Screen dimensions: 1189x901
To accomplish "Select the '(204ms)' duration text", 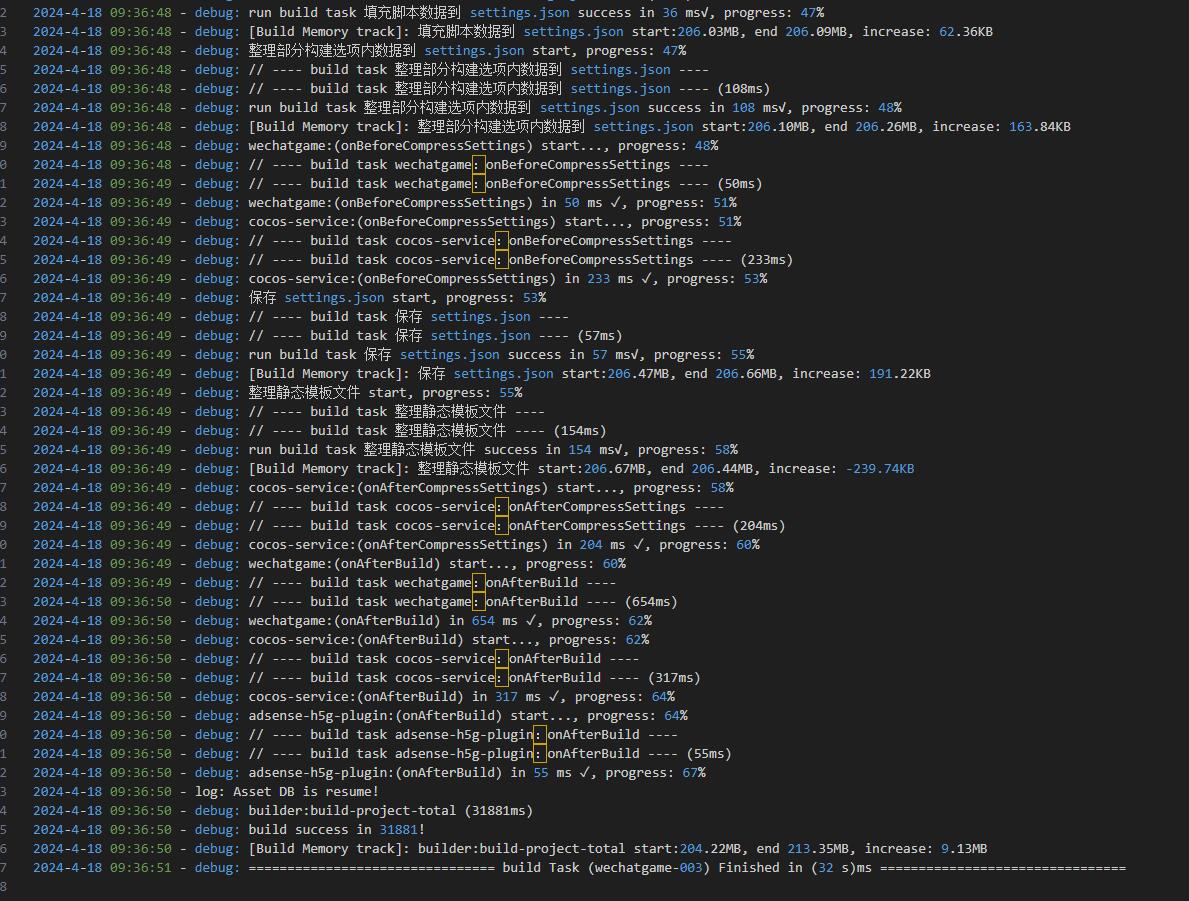I will (758, 525).
